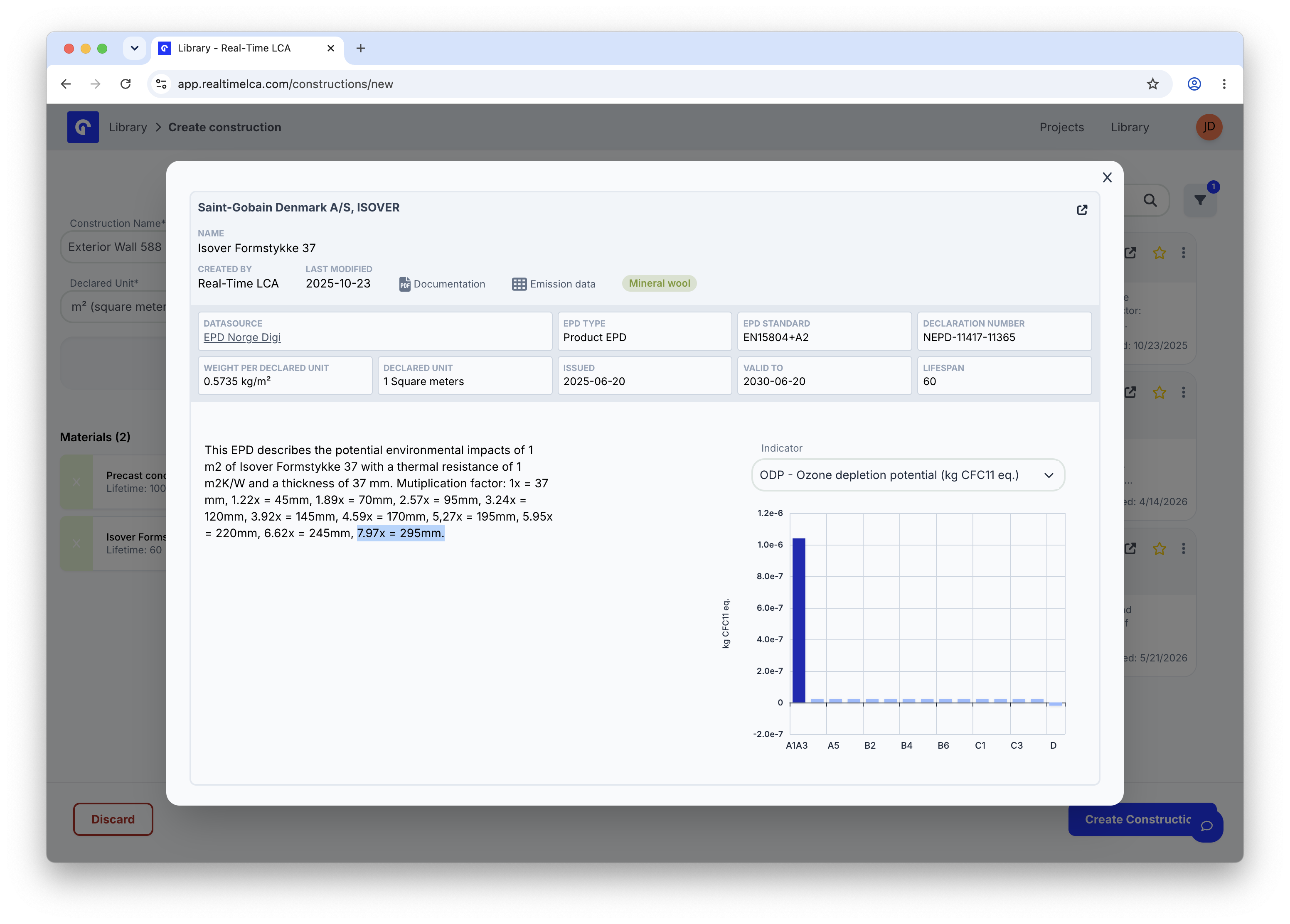Click the declaration number NEPD-11417-11365
Image resolution: width=1290 pixels, height=924 pixels.
(969, 337)
